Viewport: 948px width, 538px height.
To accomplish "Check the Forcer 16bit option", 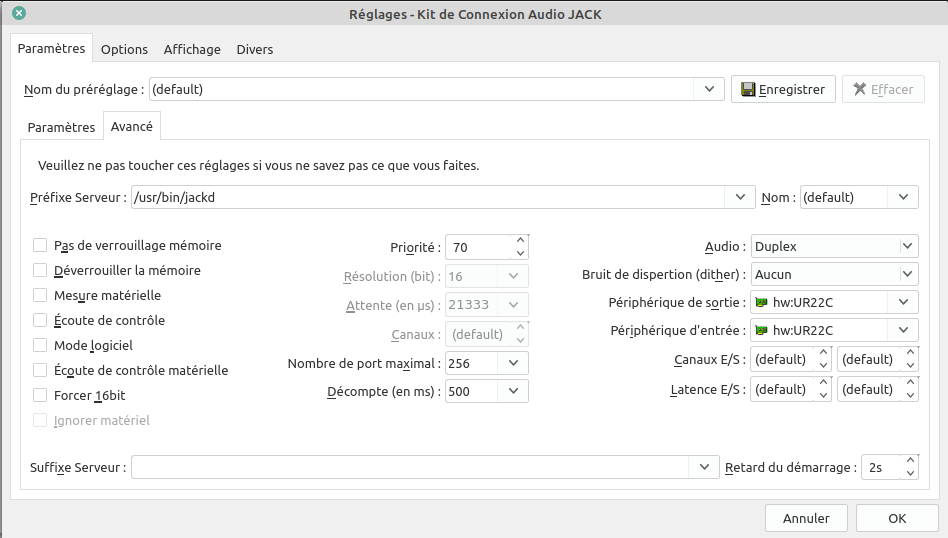I will 40,395.
